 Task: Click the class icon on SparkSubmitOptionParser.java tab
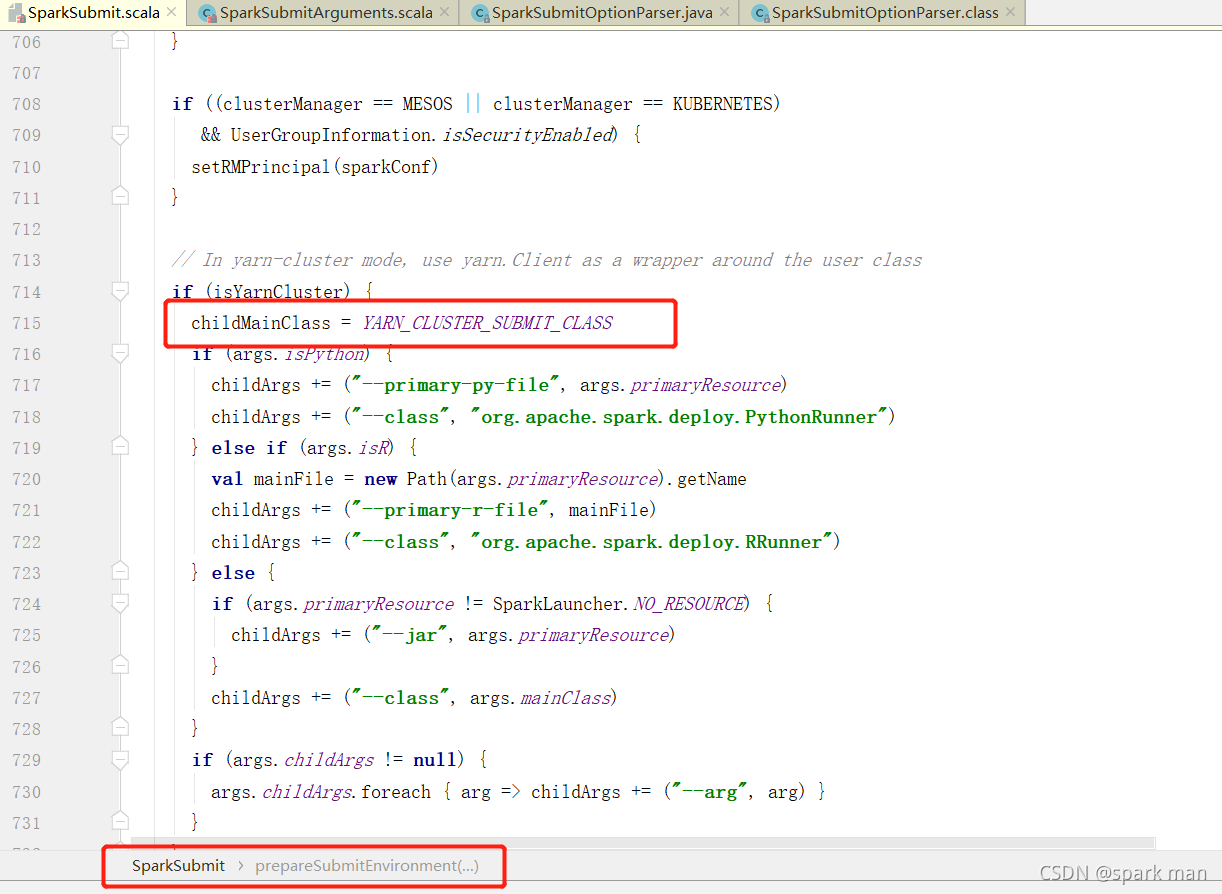[x=479, y=13]
